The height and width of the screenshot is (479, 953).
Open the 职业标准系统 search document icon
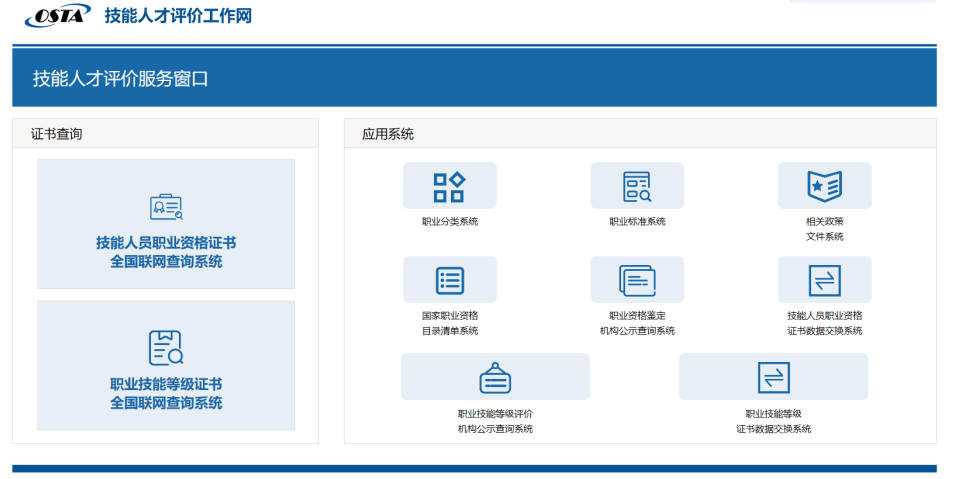tap(637, 186)
